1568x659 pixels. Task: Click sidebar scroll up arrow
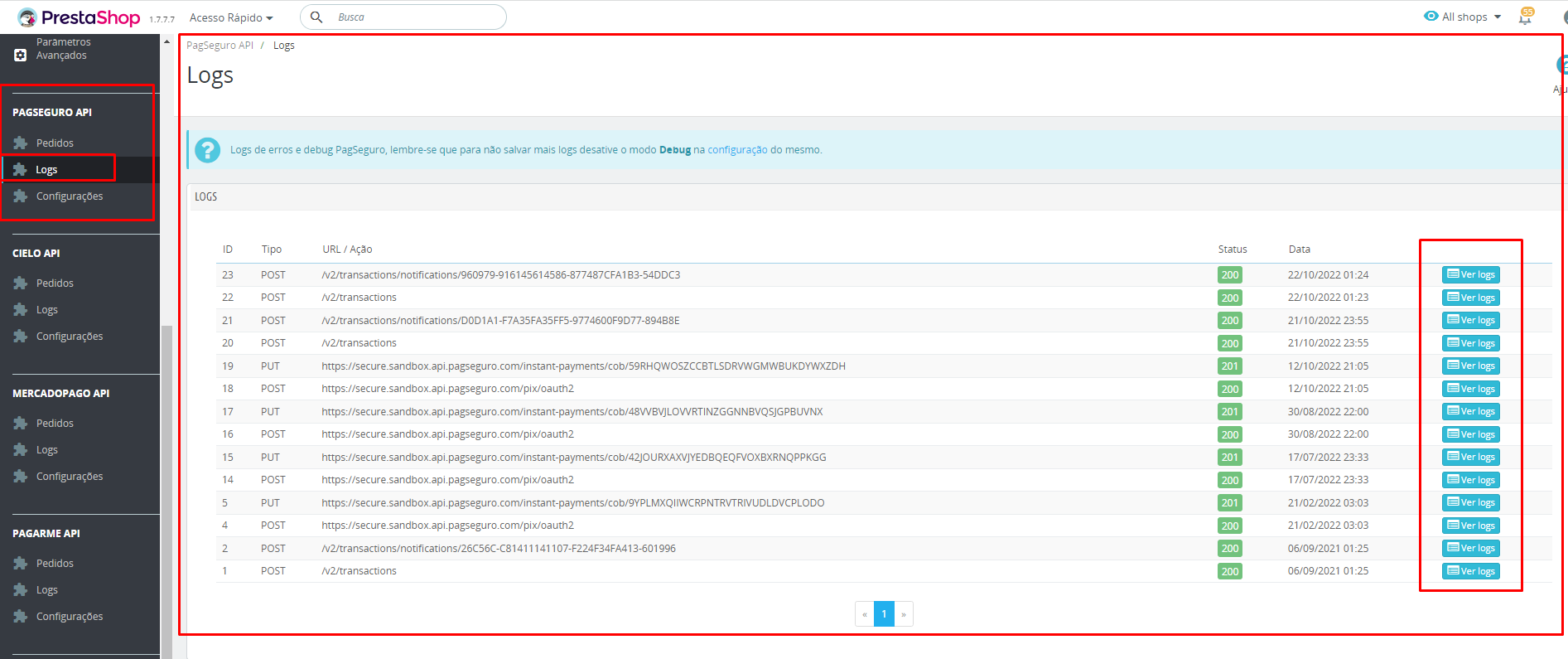[166, 41]
